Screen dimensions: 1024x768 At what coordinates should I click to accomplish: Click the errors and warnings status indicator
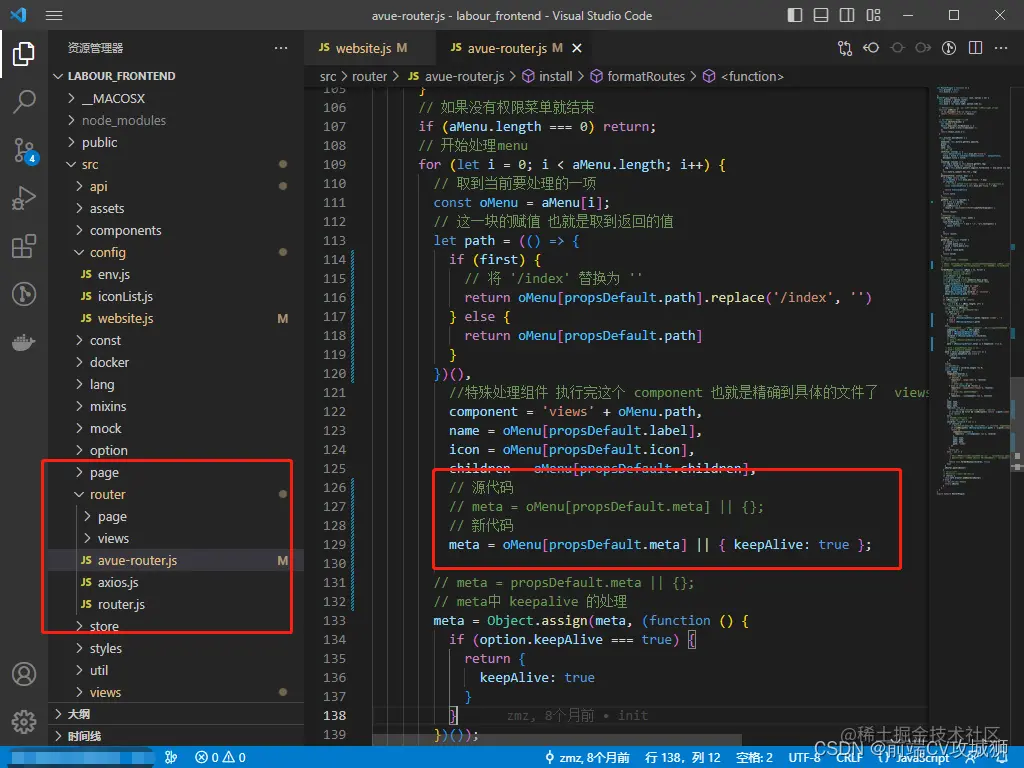pyautogui.click(x=220, y=758)
